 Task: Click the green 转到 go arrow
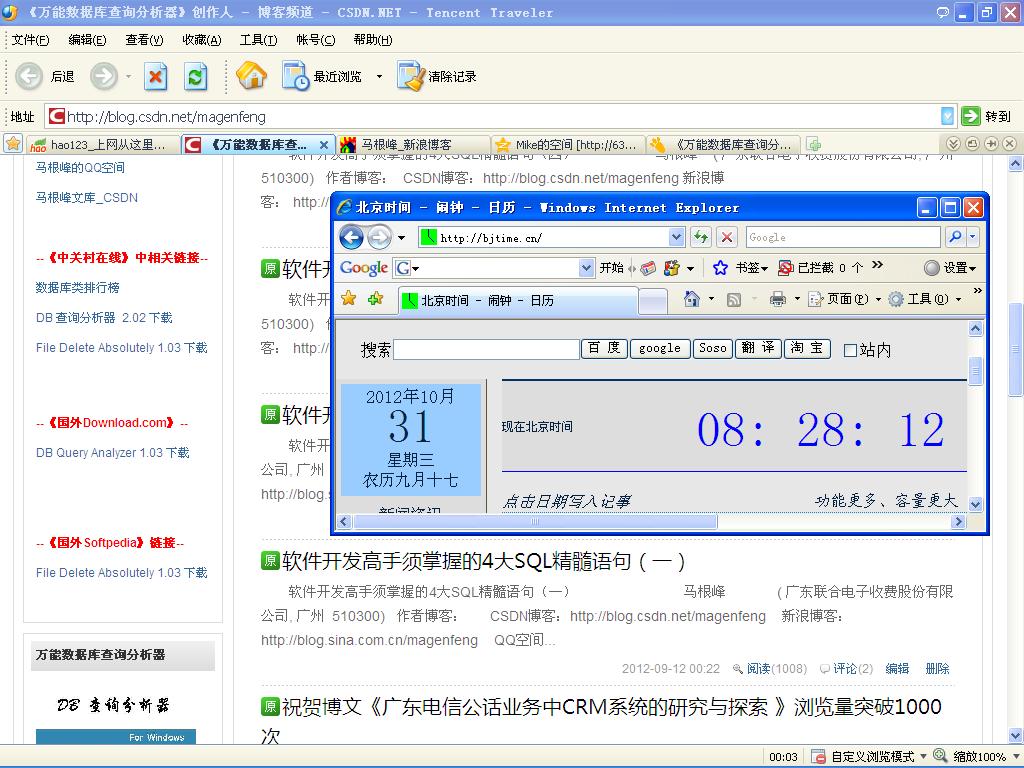[x=971, y=116]
